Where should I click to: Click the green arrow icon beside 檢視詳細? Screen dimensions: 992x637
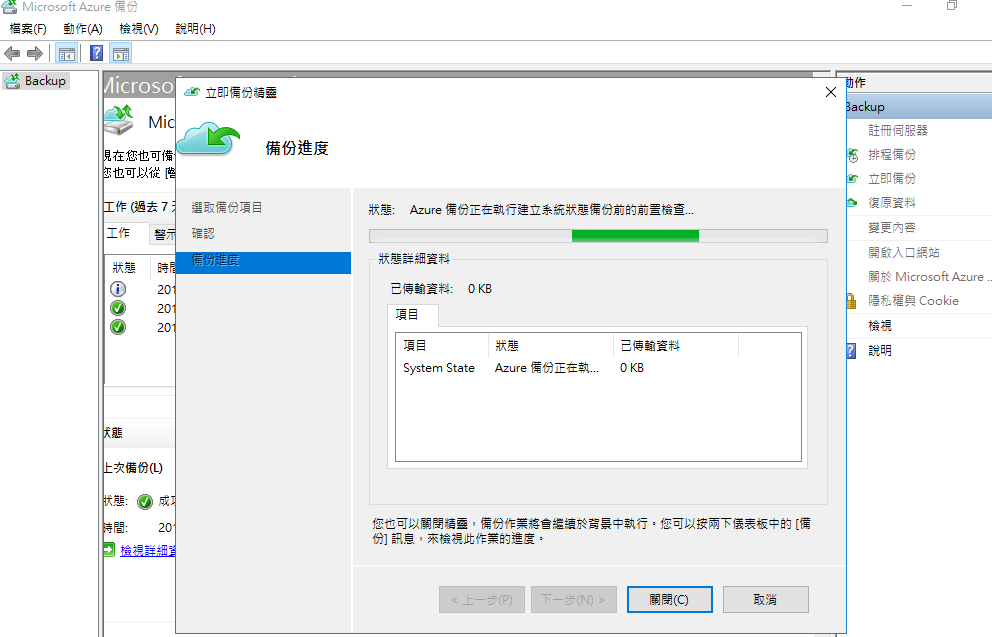tap(109, 550)
